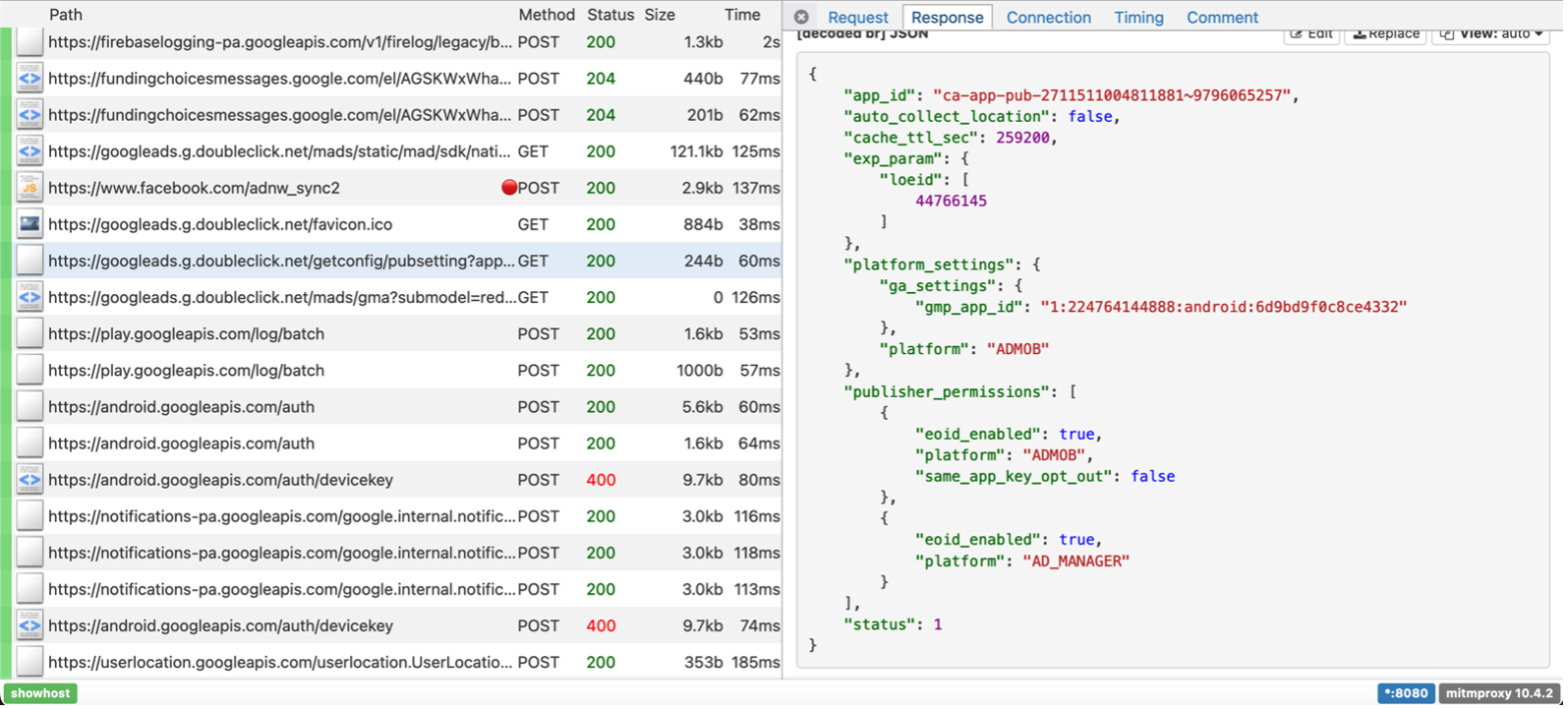
Task: Click the image icon of favicon.ico flow
Action: 29,224
